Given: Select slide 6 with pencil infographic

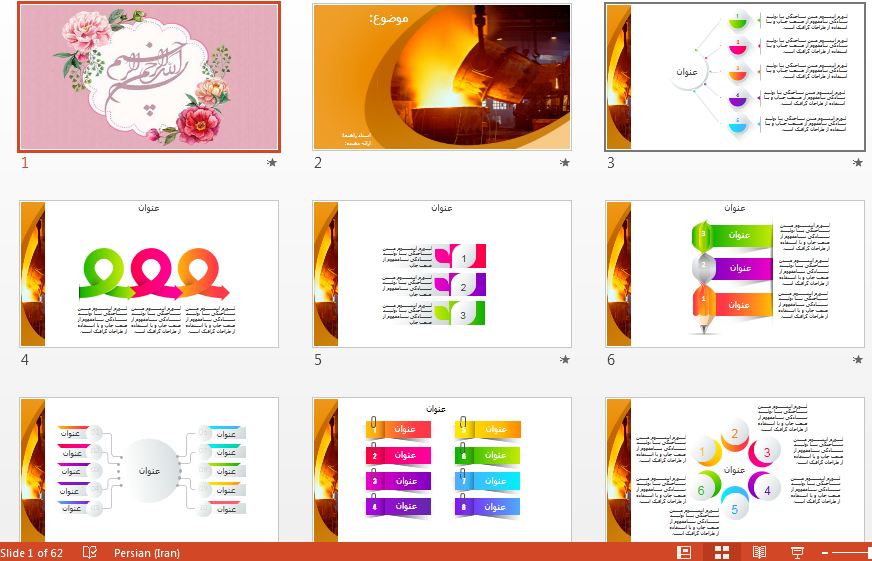Looking at the screenshot, I should [735, 273].
